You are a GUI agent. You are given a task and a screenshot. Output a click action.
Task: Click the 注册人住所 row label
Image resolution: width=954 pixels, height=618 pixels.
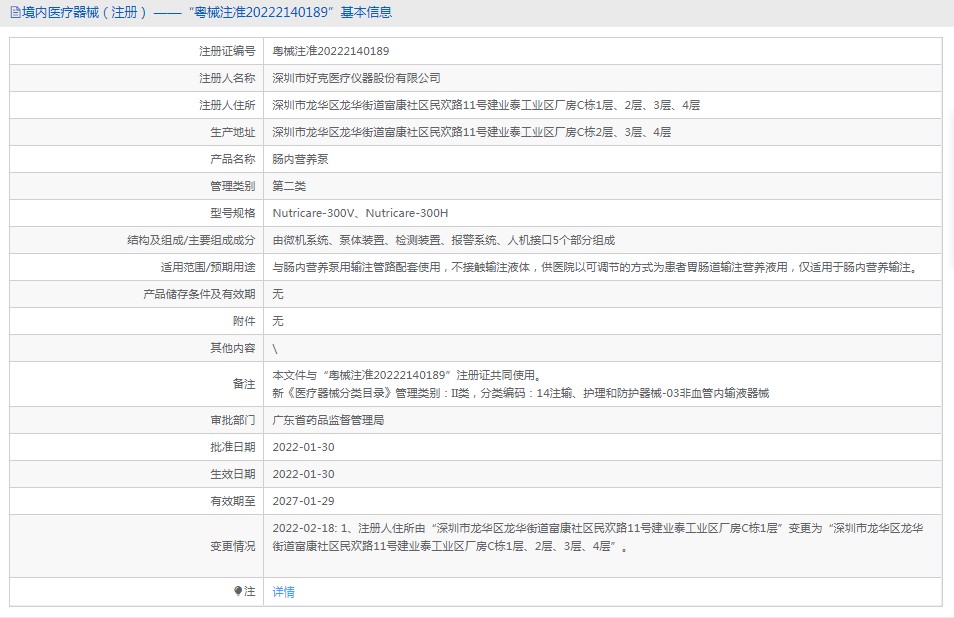tap(226, 105)
